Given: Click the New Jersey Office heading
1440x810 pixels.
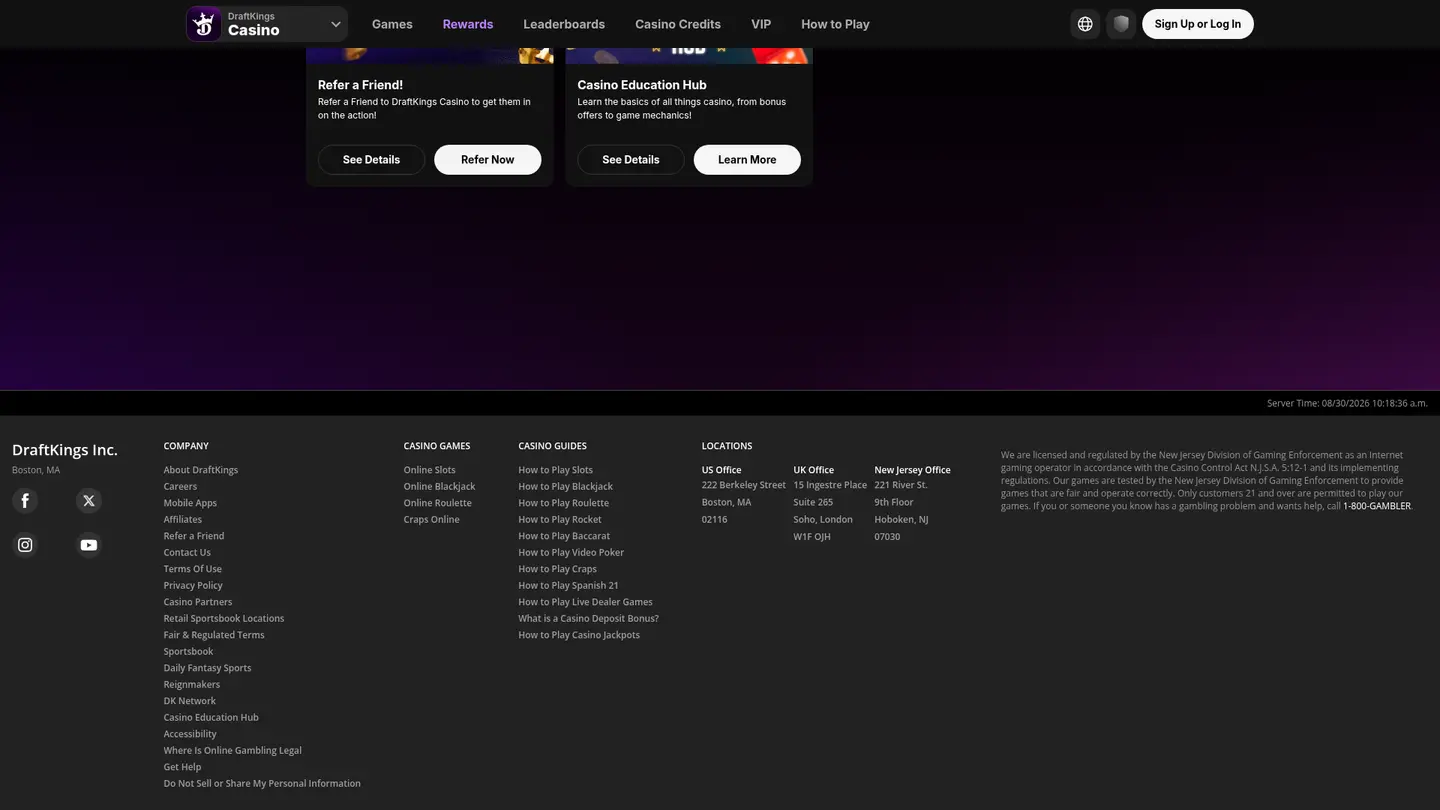Looking at the screenshot, I should pyautogui.click(x=913, y=470).
